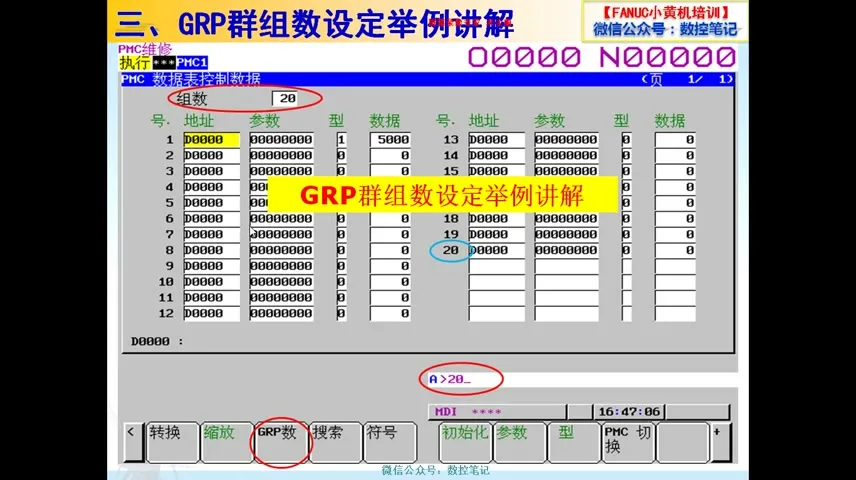The image size is (856, 480).
Task: Click the PMC1 indicator label
Action: [x=192, y=62]
